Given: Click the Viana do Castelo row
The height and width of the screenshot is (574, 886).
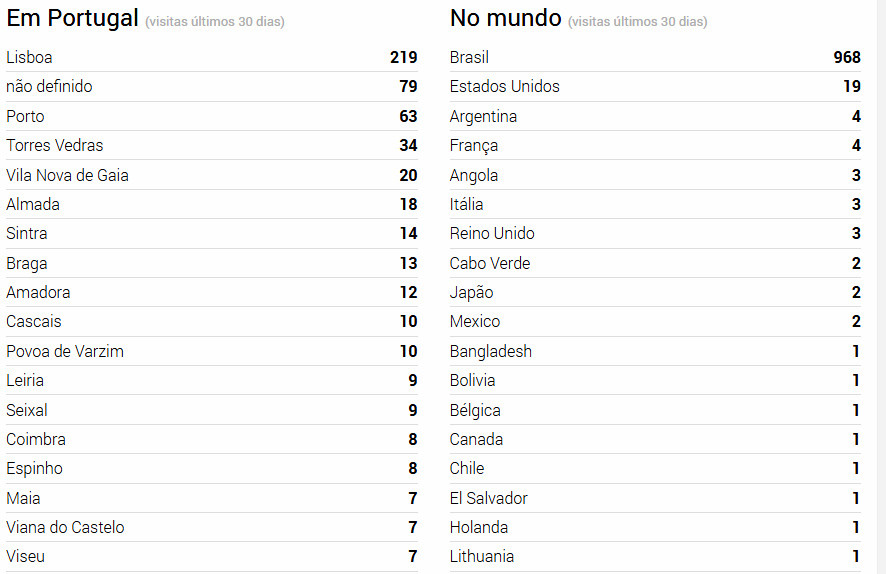Looking at the screenshot, I should [x=66, y=527].
